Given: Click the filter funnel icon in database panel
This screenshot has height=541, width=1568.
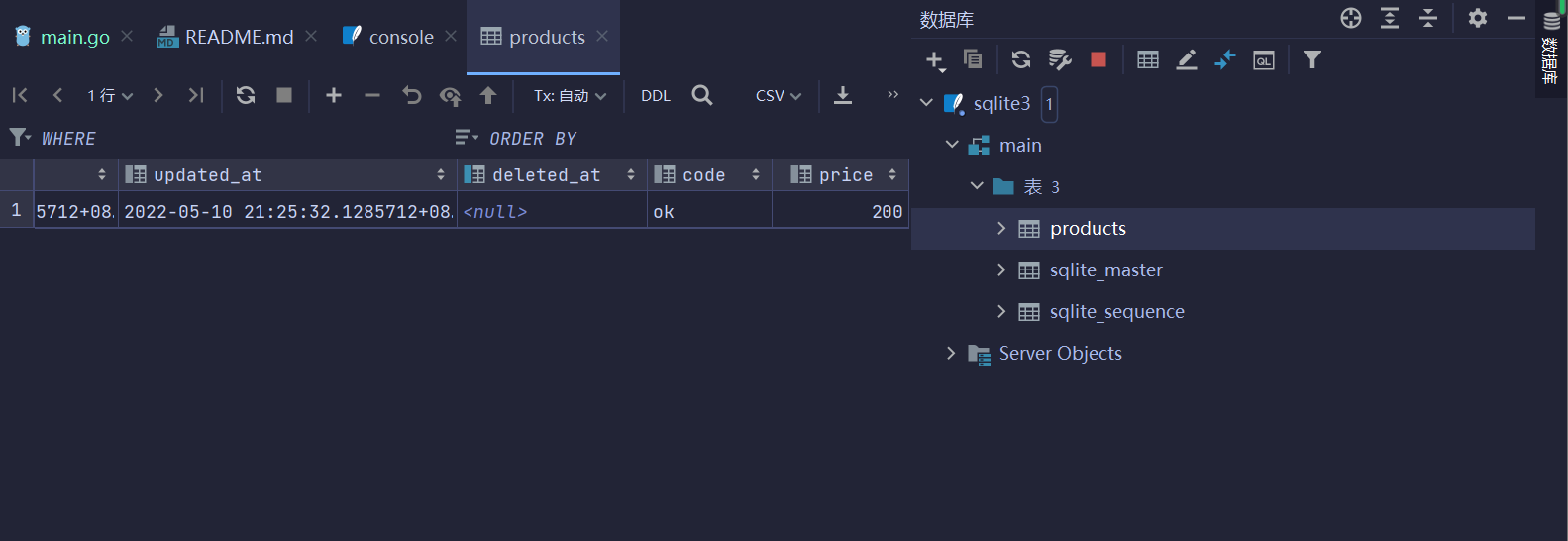Looking at the screenshot, I should click(1312, 60).
